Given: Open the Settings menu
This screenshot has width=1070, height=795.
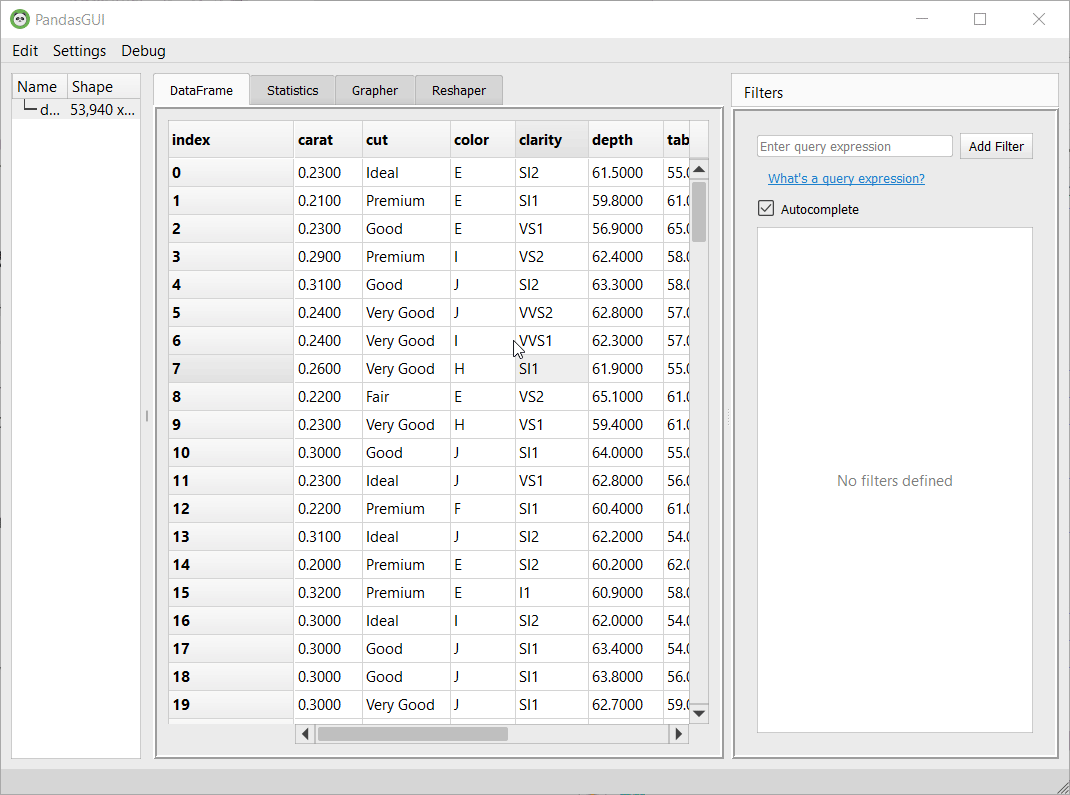Looking at the screenshot, I should [79, 51].
